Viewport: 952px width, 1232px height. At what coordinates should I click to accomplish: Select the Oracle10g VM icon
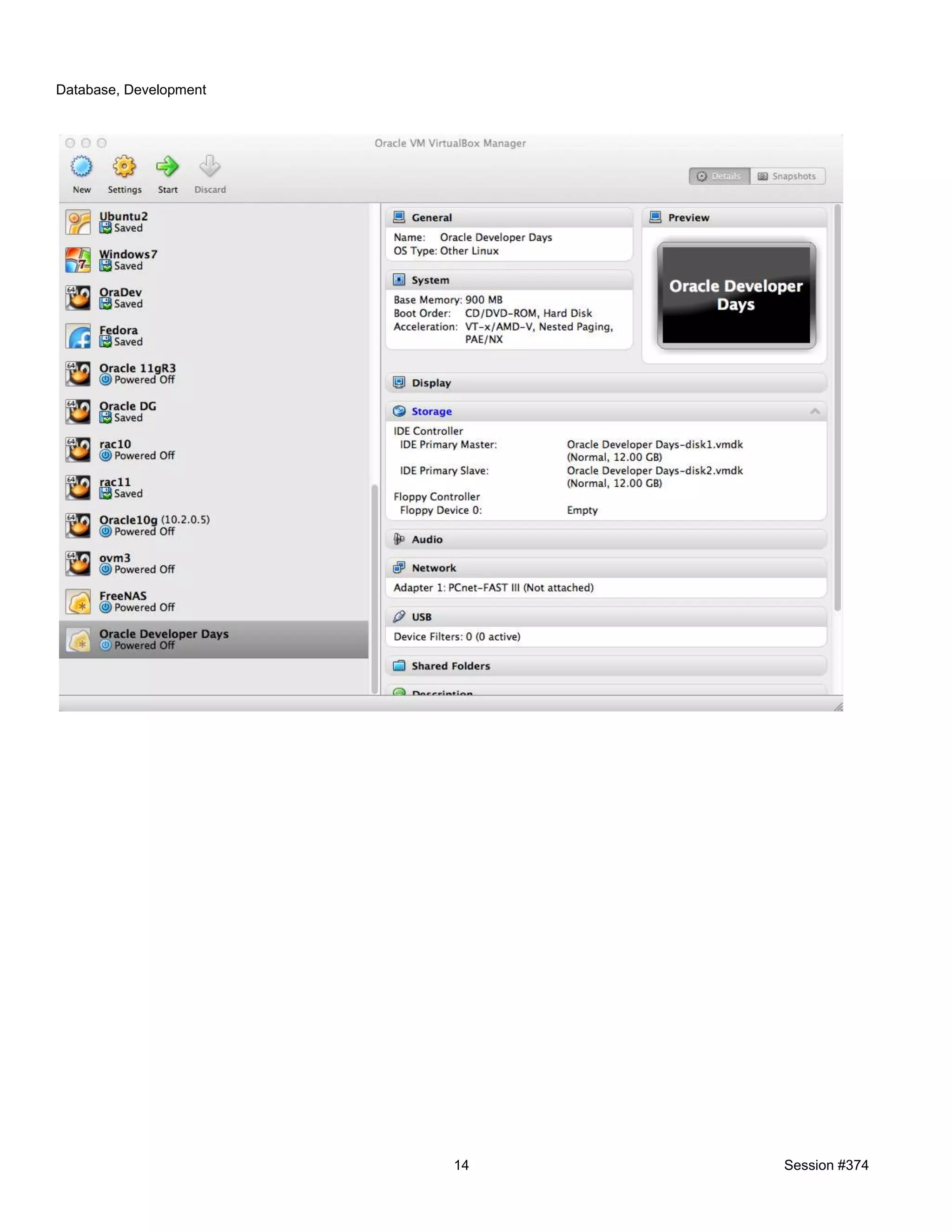click(78, 526)
